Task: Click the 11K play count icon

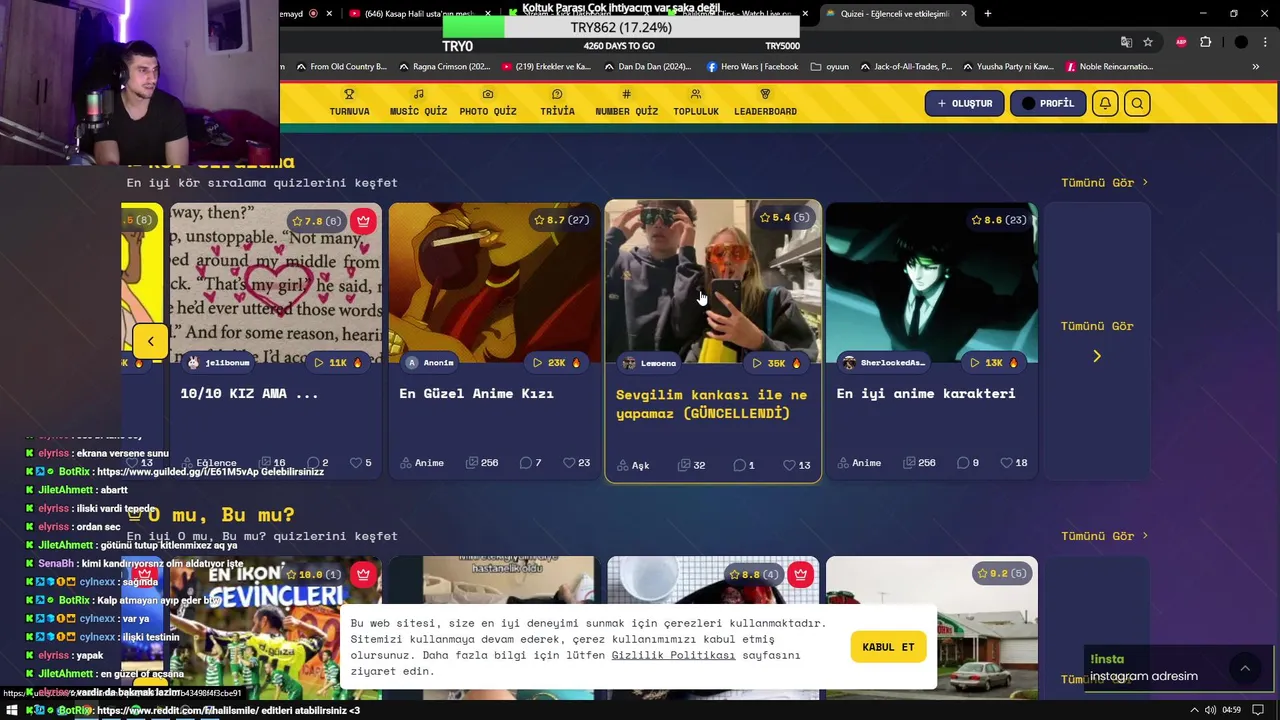Action: (x=318, y=362)
